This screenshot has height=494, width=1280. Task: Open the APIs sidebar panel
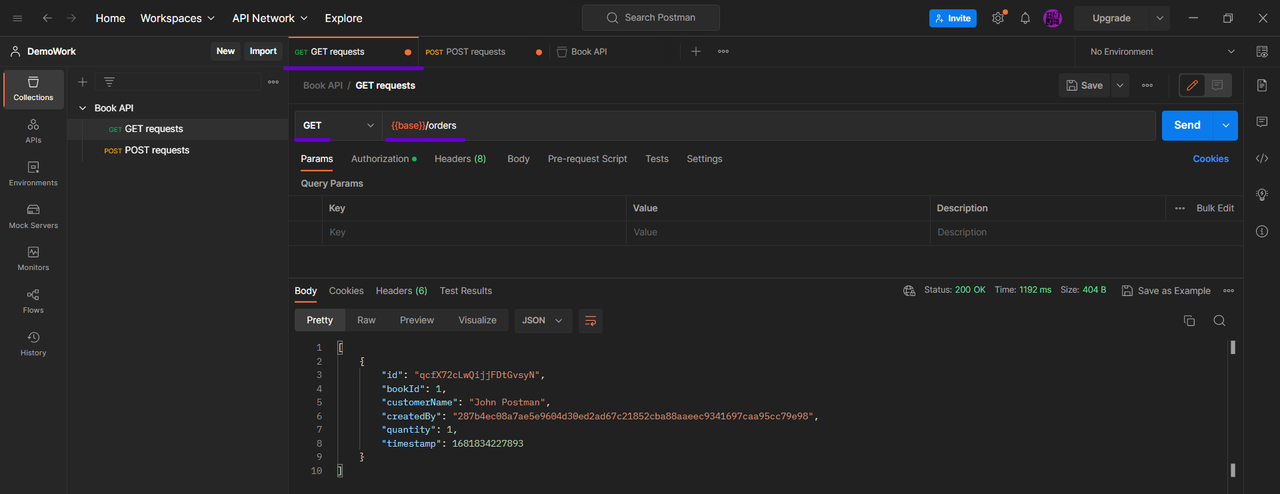coord(33,131)
